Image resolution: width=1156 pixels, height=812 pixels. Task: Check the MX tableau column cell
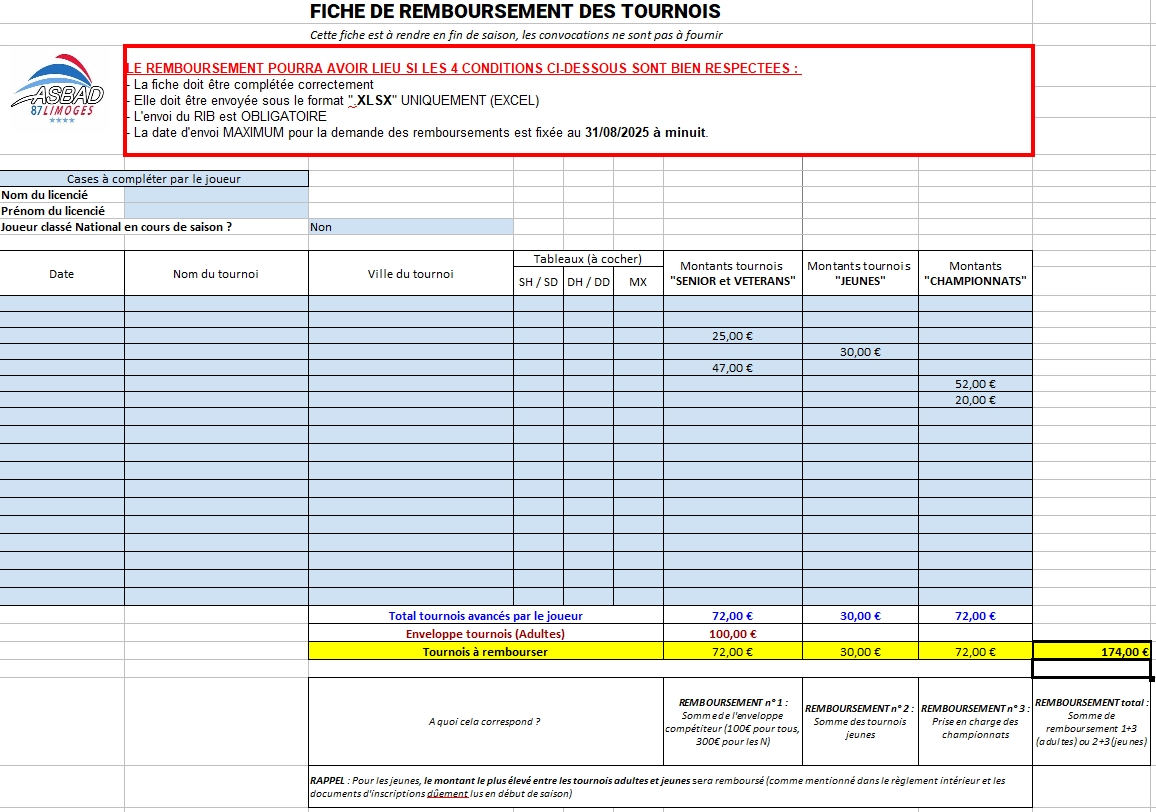(x=638, y=283)
